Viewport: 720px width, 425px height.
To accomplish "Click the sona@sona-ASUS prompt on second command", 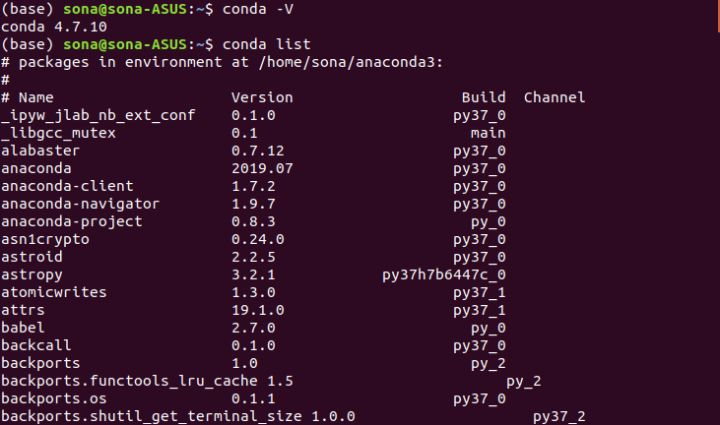I will tap(125, 44).
